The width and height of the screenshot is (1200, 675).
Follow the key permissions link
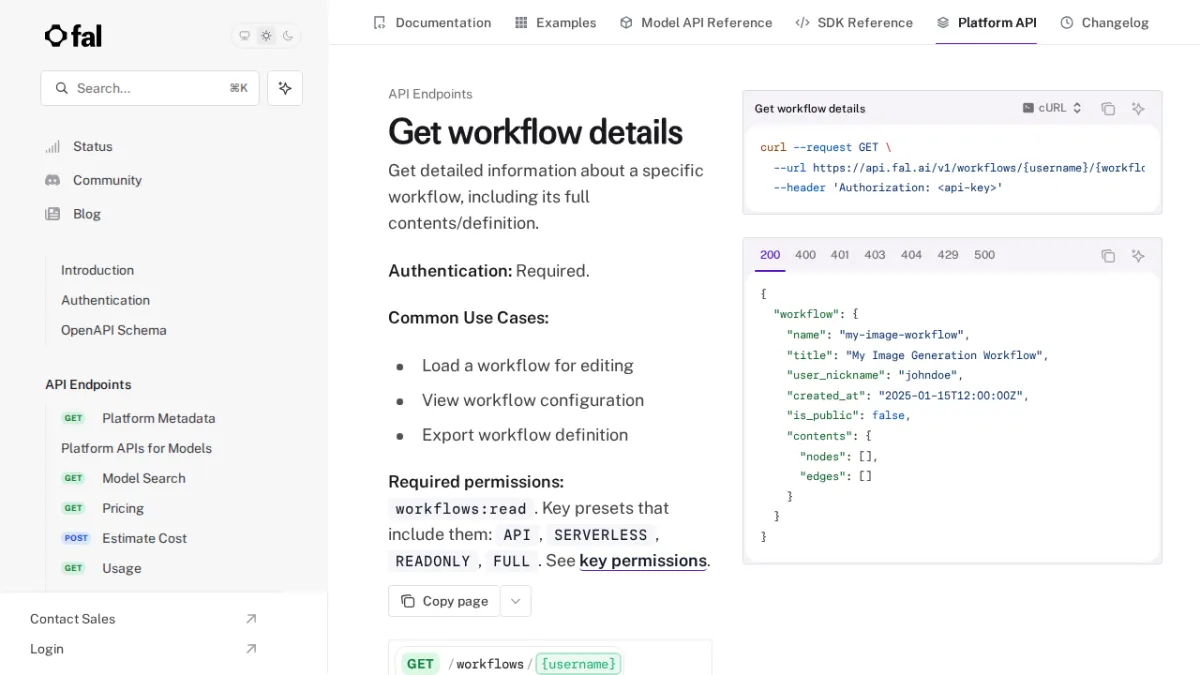(x=643, y=561)
